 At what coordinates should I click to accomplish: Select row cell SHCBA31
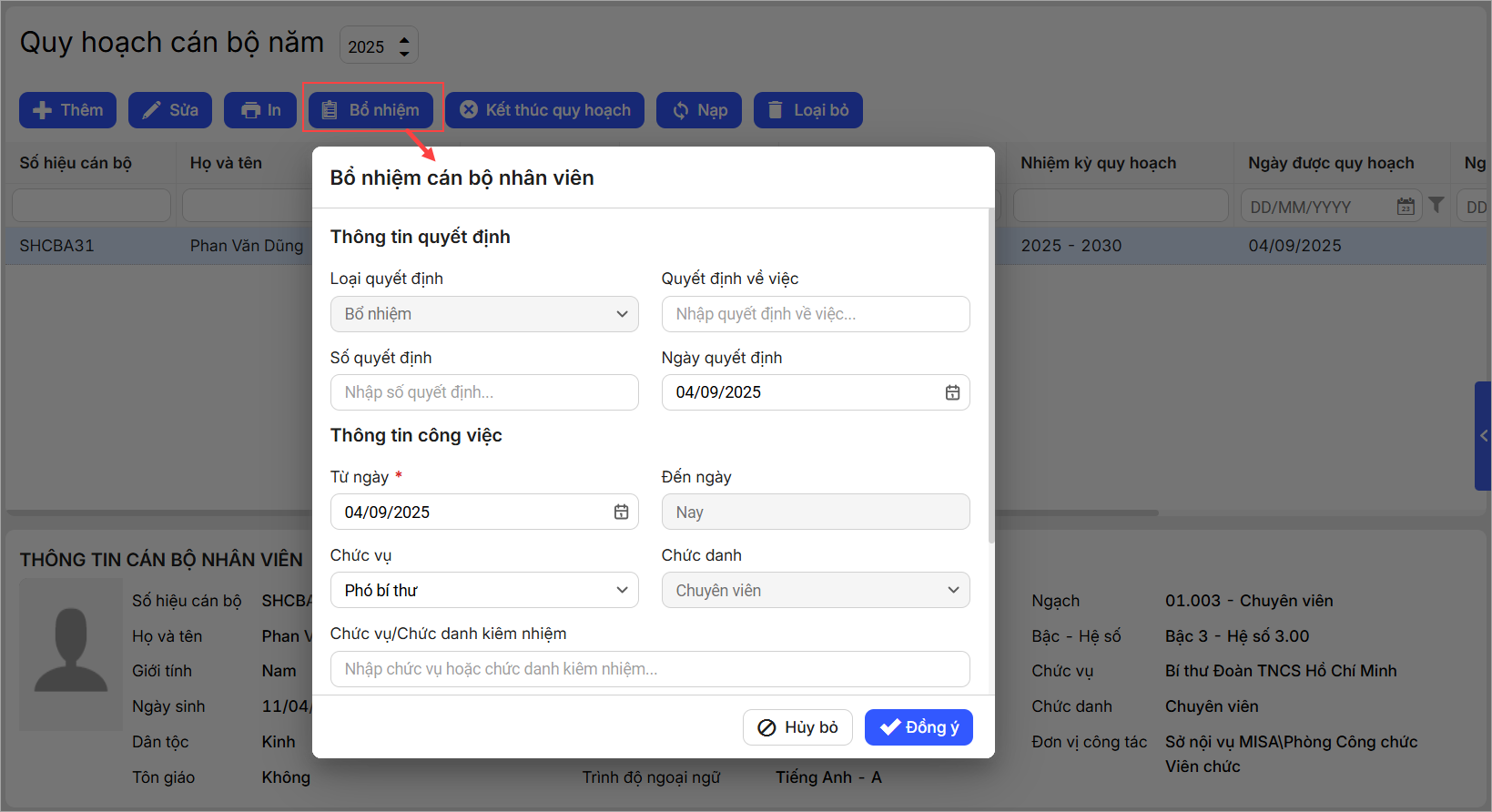(x=56, y=246)
